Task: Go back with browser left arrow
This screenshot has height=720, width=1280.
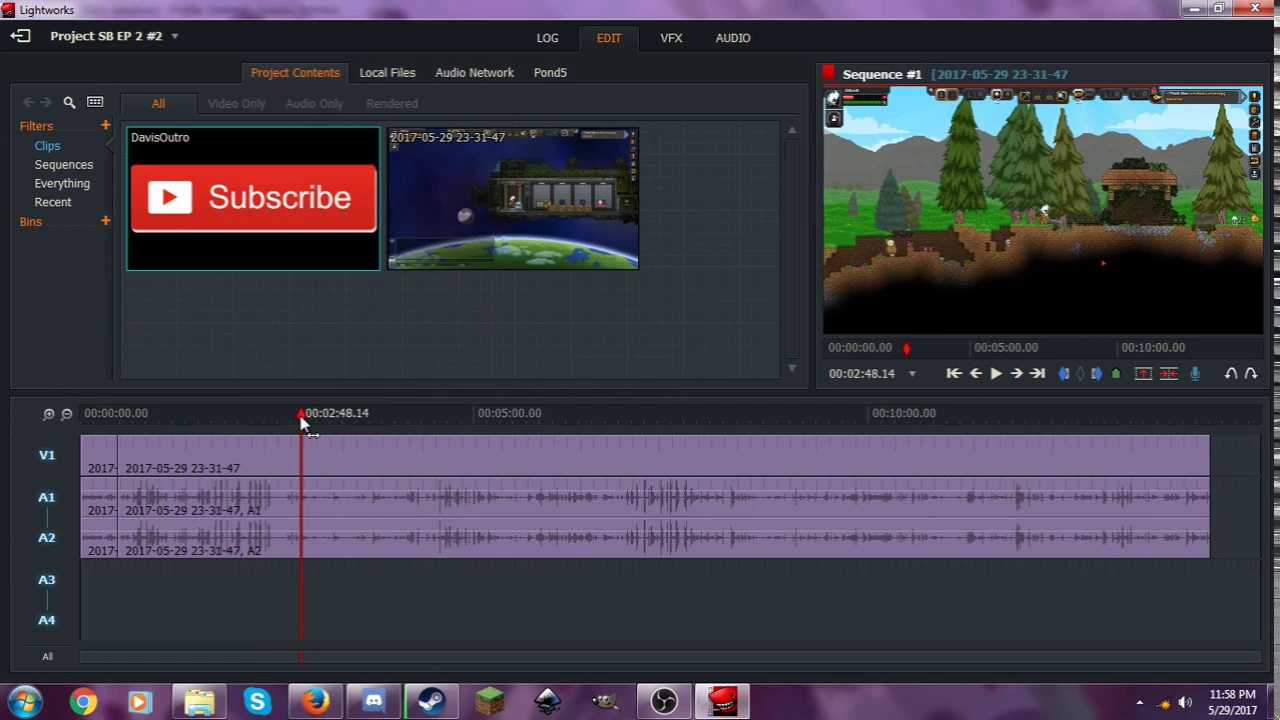Action: [28, 102]
